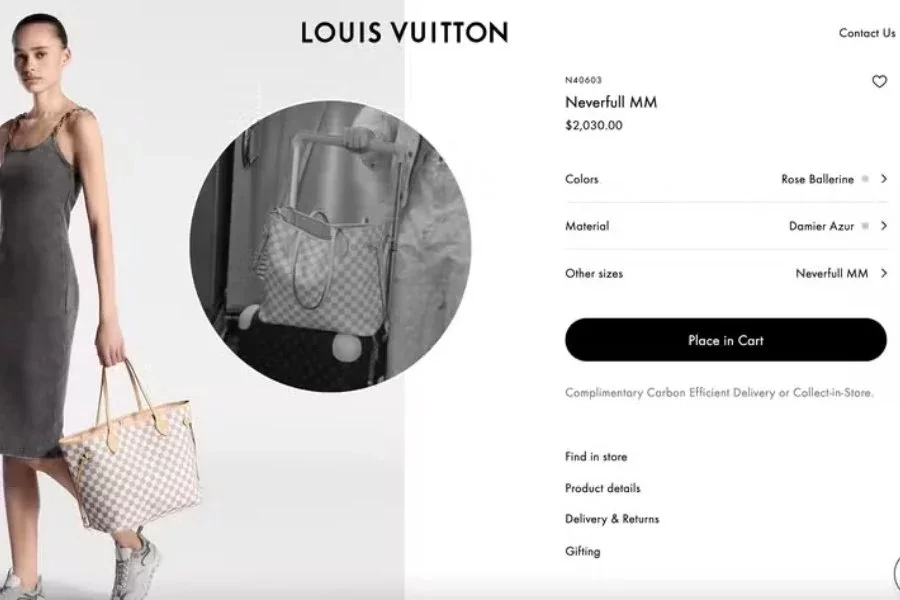Open Find in store
Image resolution: width=900 pixels, height=600 pixels.
tap(596, 457)
